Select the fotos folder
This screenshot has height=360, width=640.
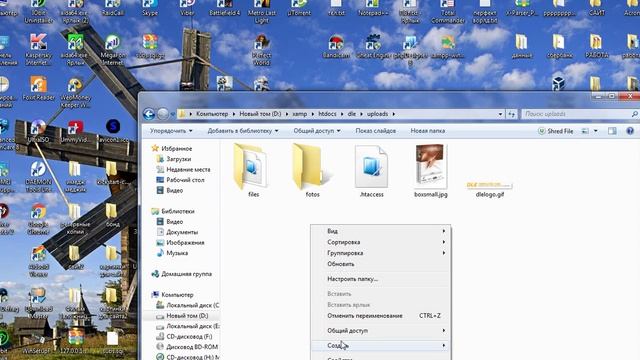coord(312,171)
